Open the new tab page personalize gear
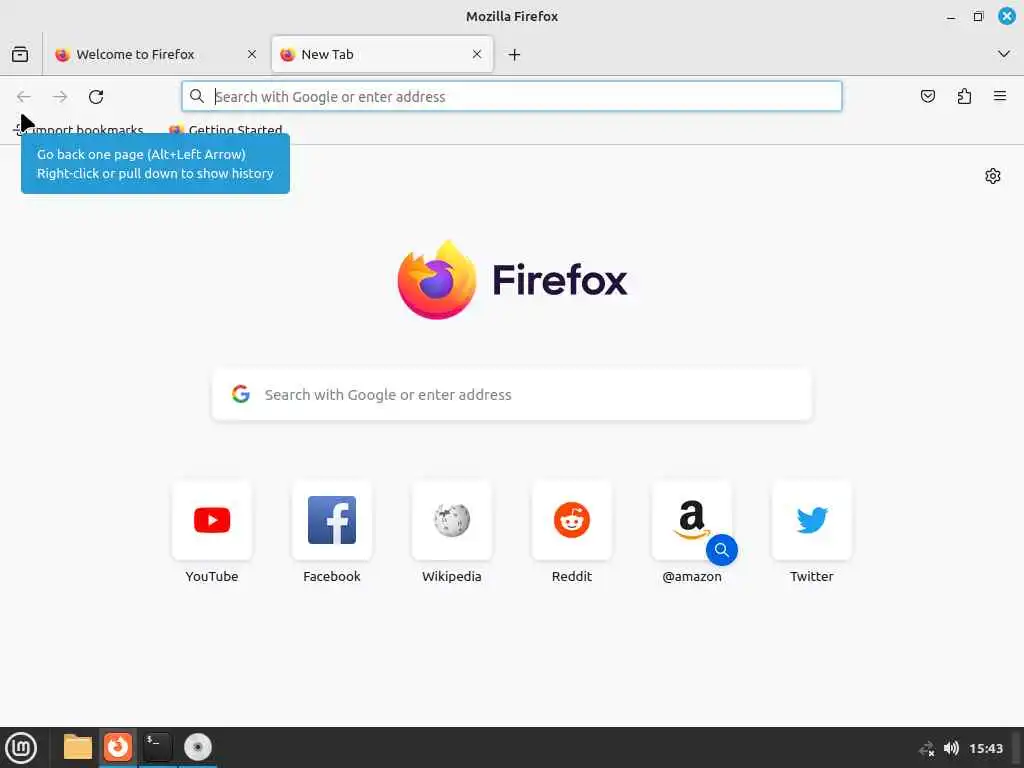1024x768 pixels. coord(993,176)
